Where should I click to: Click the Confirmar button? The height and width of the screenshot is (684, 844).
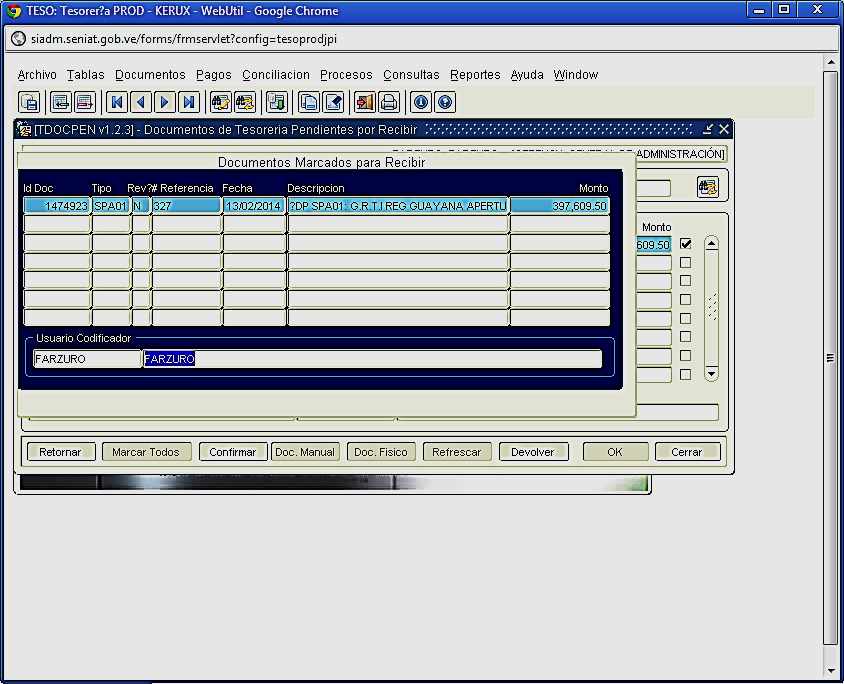[x=233, y=452]
